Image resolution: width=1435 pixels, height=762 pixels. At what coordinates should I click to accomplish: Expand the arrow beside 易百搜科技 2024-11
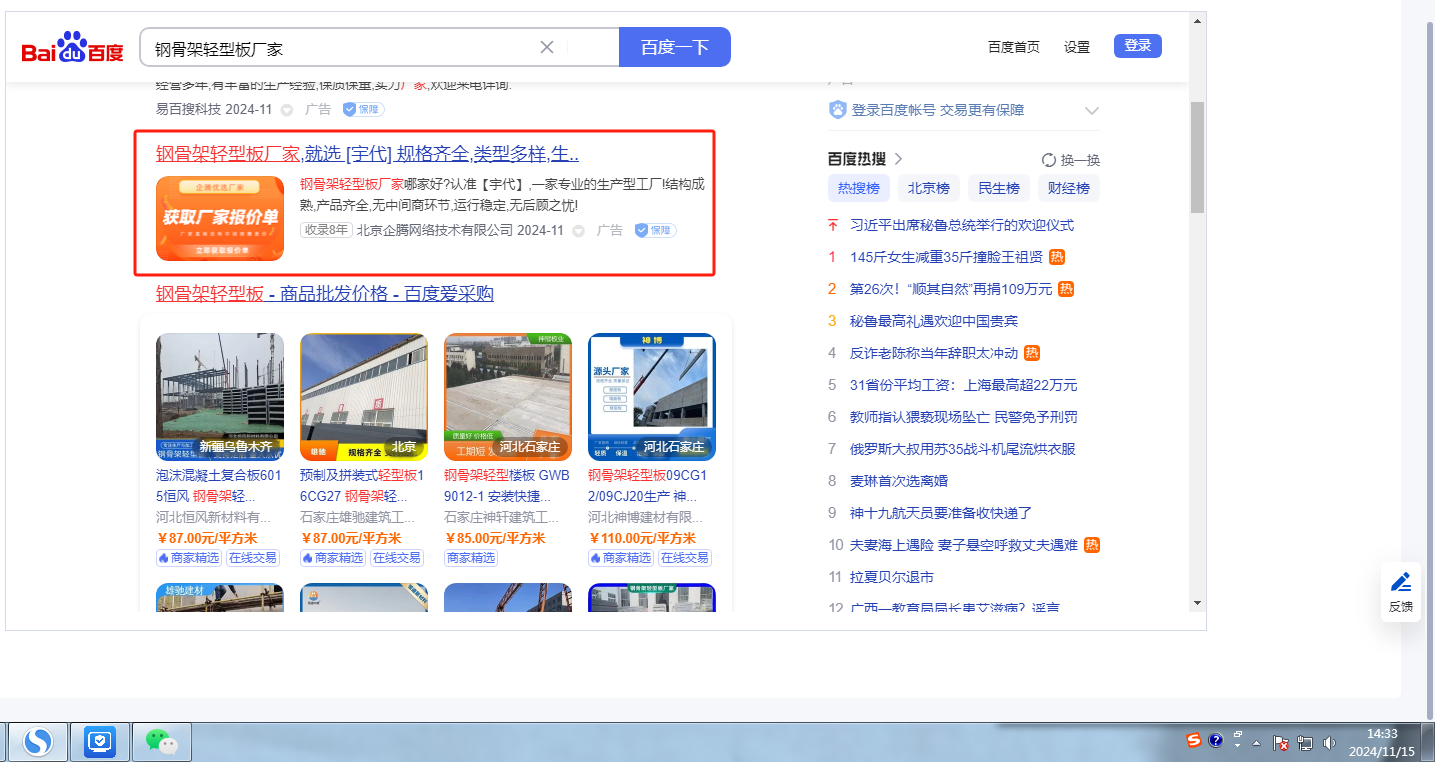[287, 110]
